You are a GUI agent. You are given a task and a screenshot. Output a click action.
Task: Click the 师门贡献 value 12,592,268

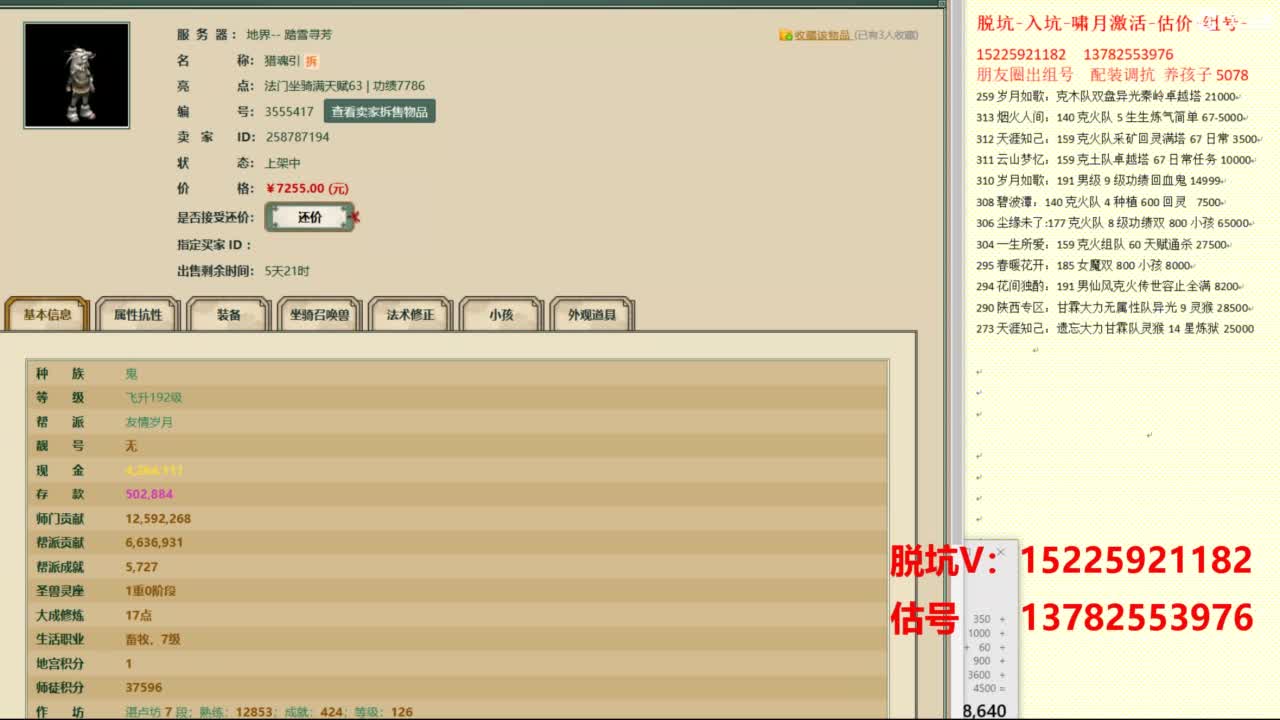158,518
